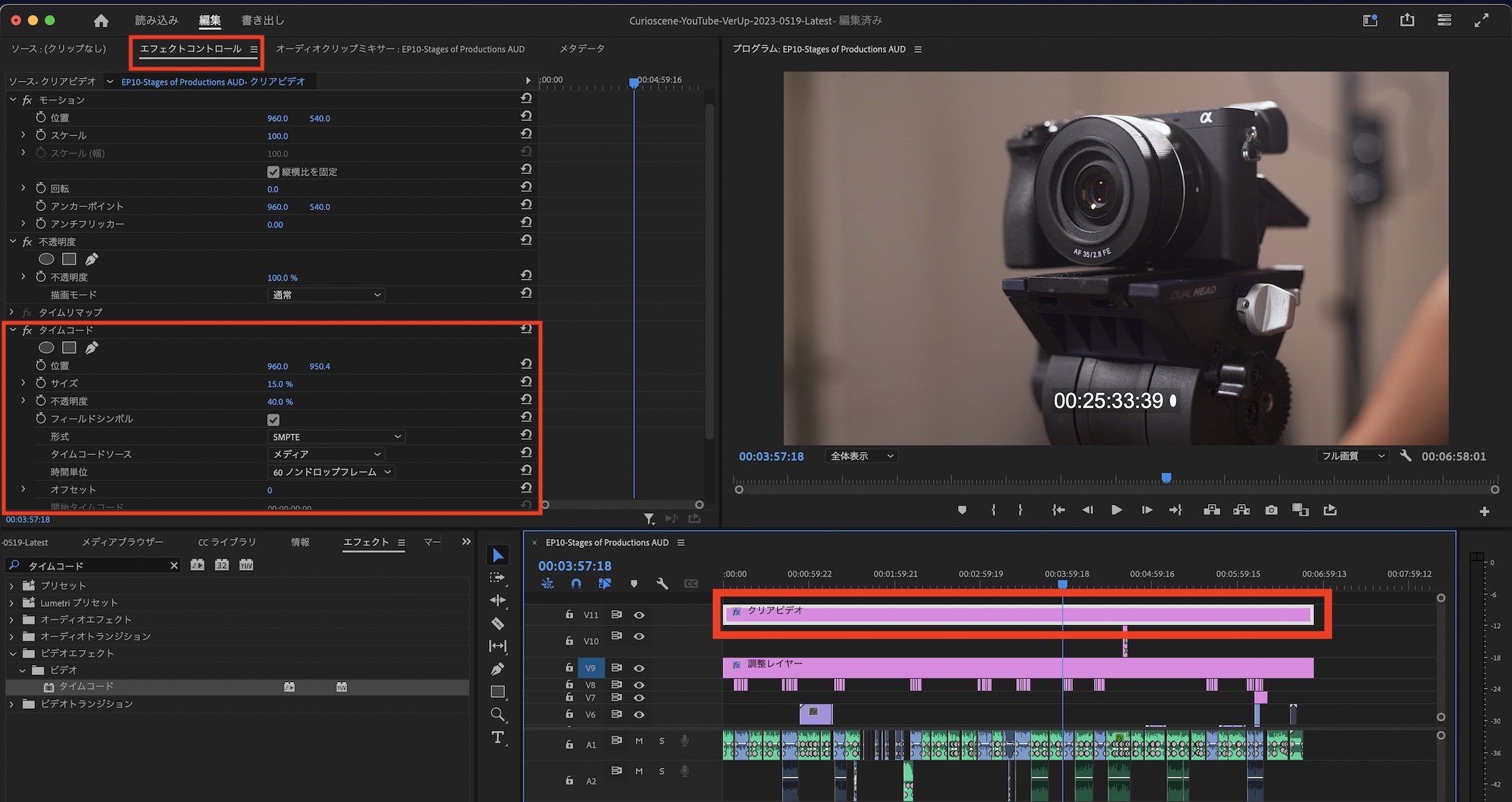Select the Type tool
The width and height of the screenshot is (1512, 802).
tap(497, 738)
